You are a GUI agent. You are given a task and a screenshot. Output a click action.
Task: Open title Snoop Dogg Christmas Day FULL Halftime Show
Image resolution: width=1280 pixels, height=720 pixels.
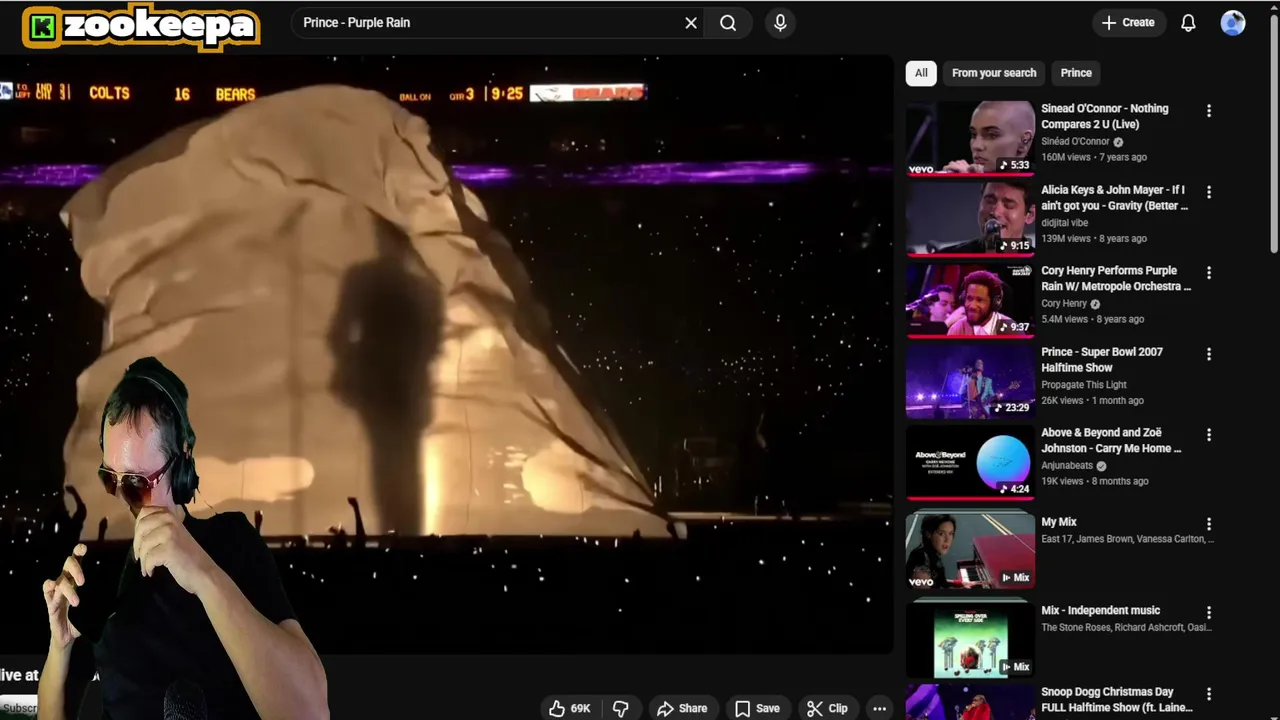(1117, 700)
